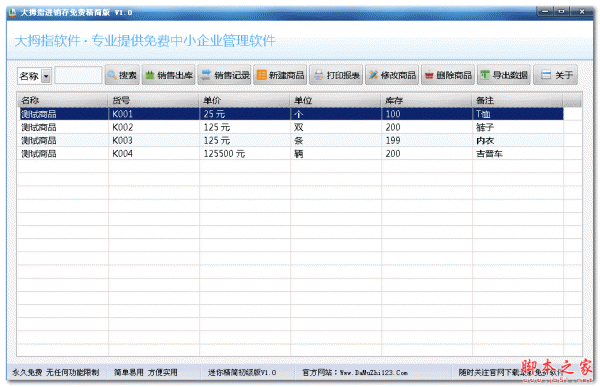Focus the search keyword input box
Screen dimensions: 600x387
pos(78,75)
